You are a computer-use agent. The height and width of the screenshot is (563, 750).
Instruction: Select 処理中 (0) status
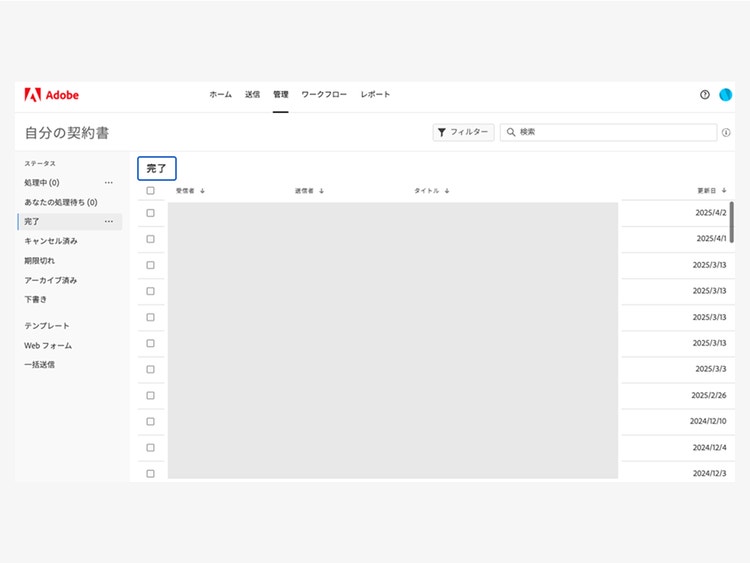(x=42, y=183)
